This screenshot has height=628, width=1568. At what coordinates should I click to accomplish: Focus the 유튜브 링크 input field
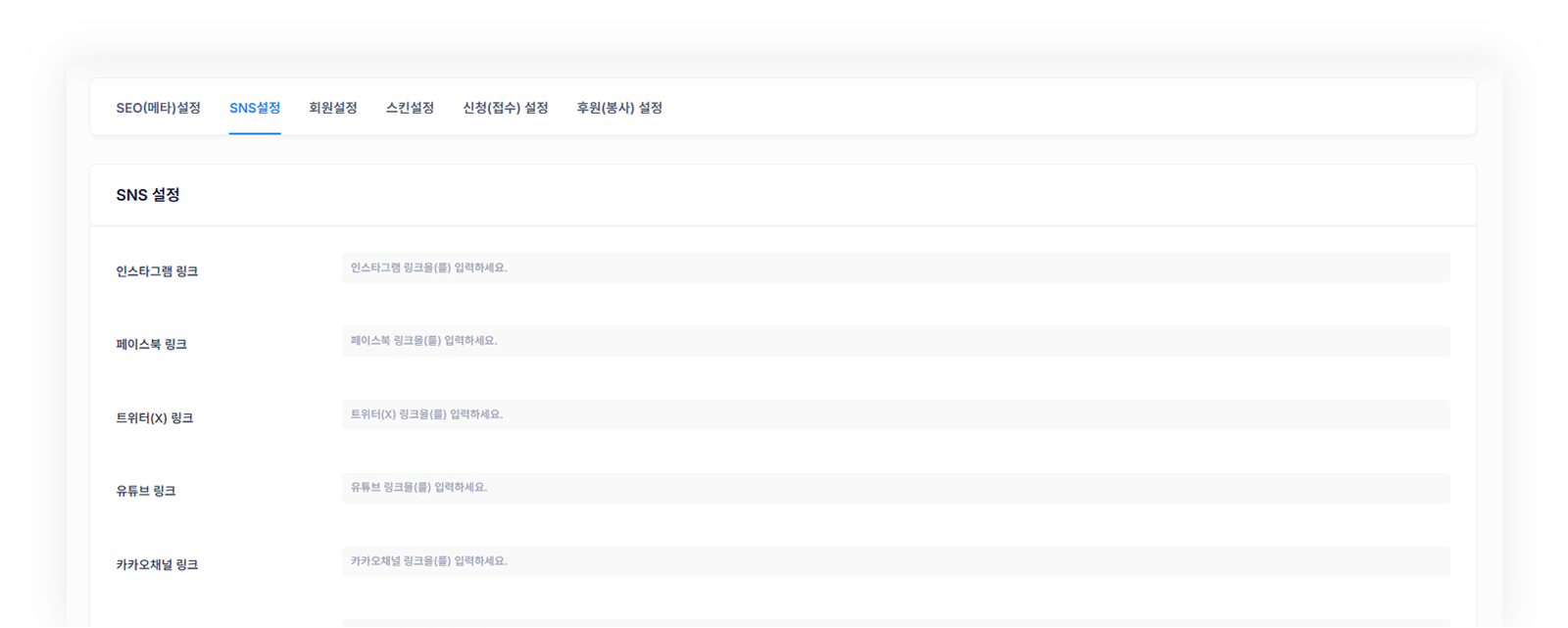(895, 488)
